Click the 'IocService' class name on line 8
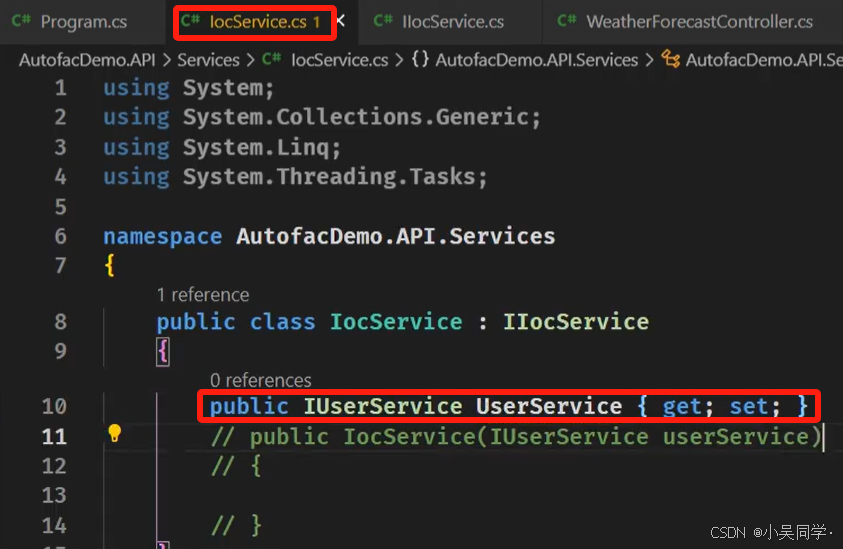 (396, 322)
